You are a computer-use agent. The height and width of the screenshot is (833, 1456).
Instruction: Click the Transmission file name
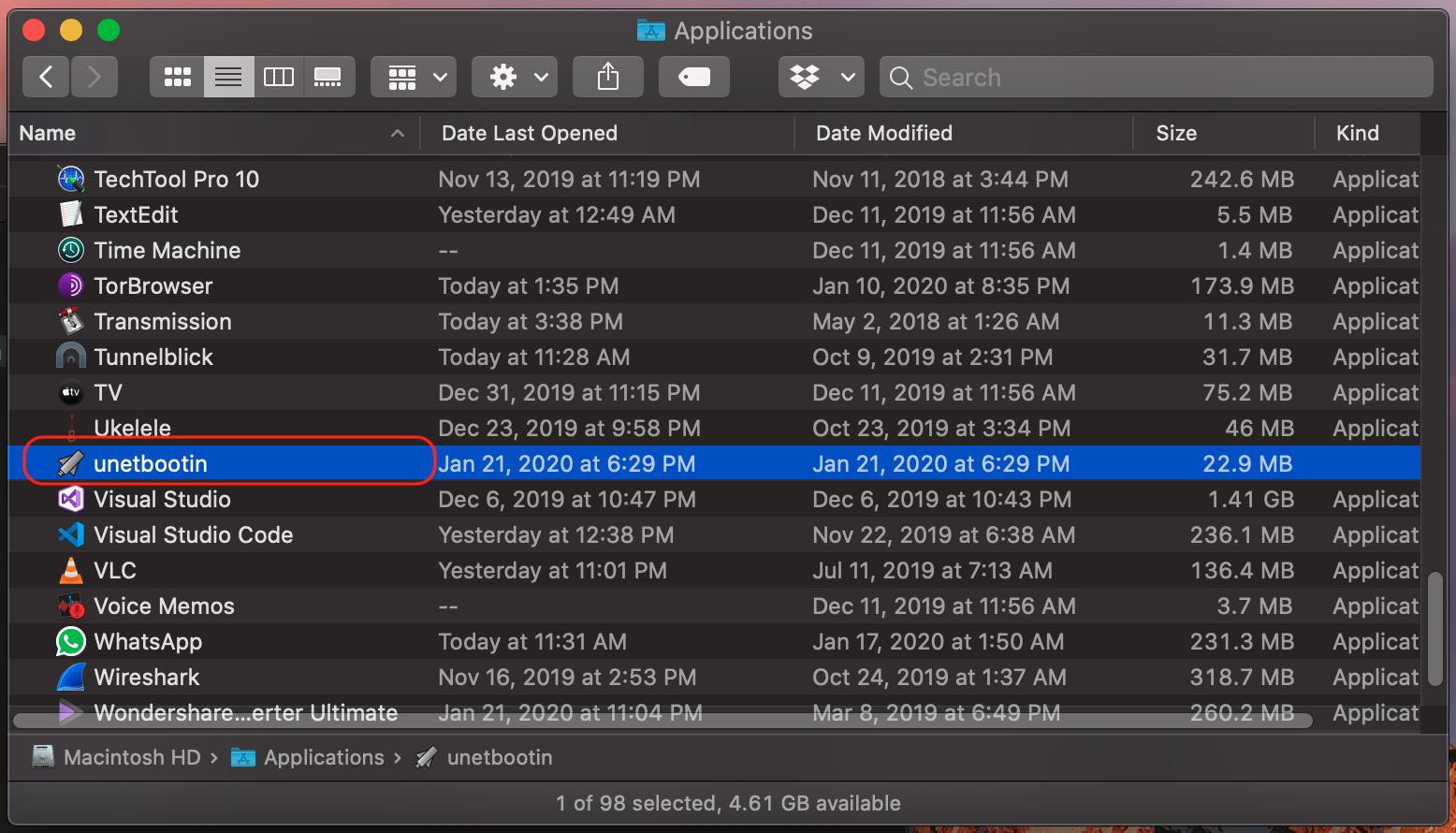pyautogui.click(x=163, y=321)
